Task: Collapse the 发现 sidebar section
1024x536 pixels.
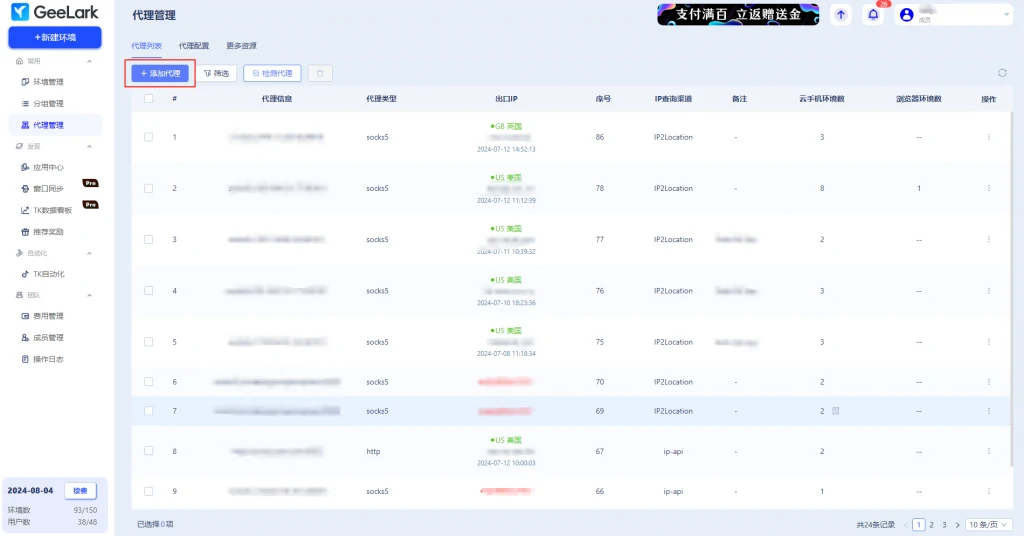Action: pos(89,146)
